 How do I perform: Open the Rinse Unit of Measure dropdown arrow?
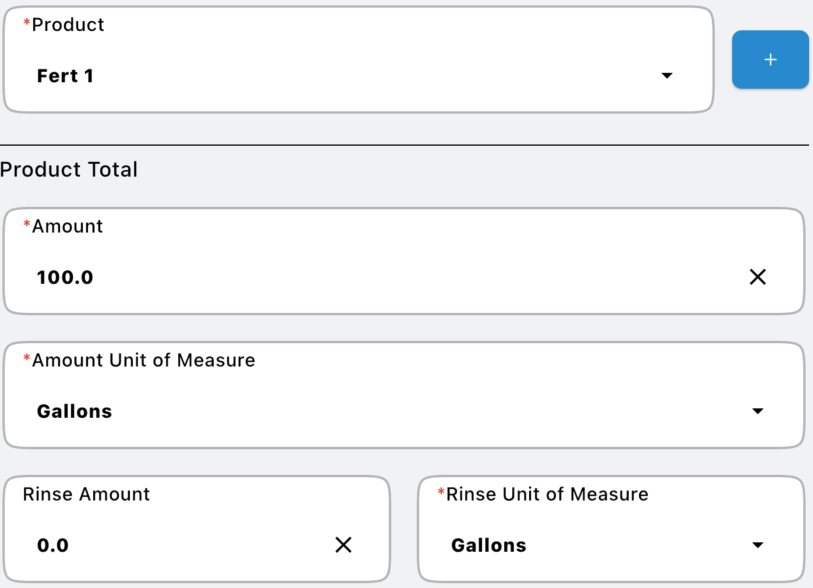coord(758,545)
